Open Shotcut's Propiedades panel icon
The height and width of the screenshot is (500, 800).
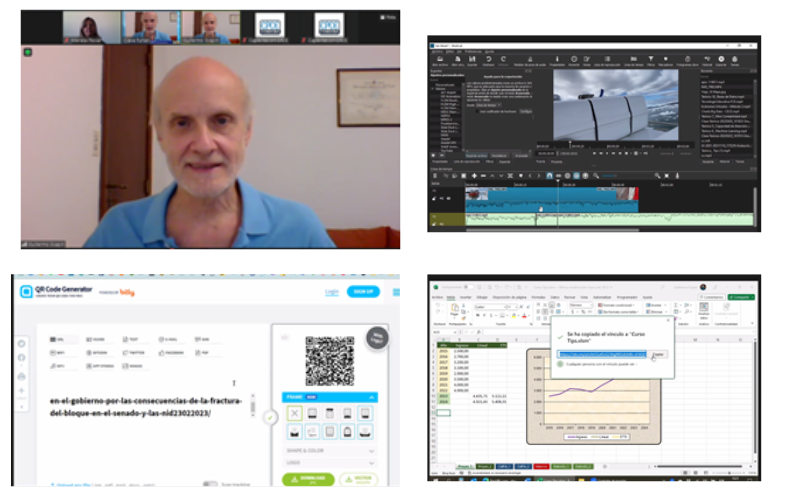[557, 59]
